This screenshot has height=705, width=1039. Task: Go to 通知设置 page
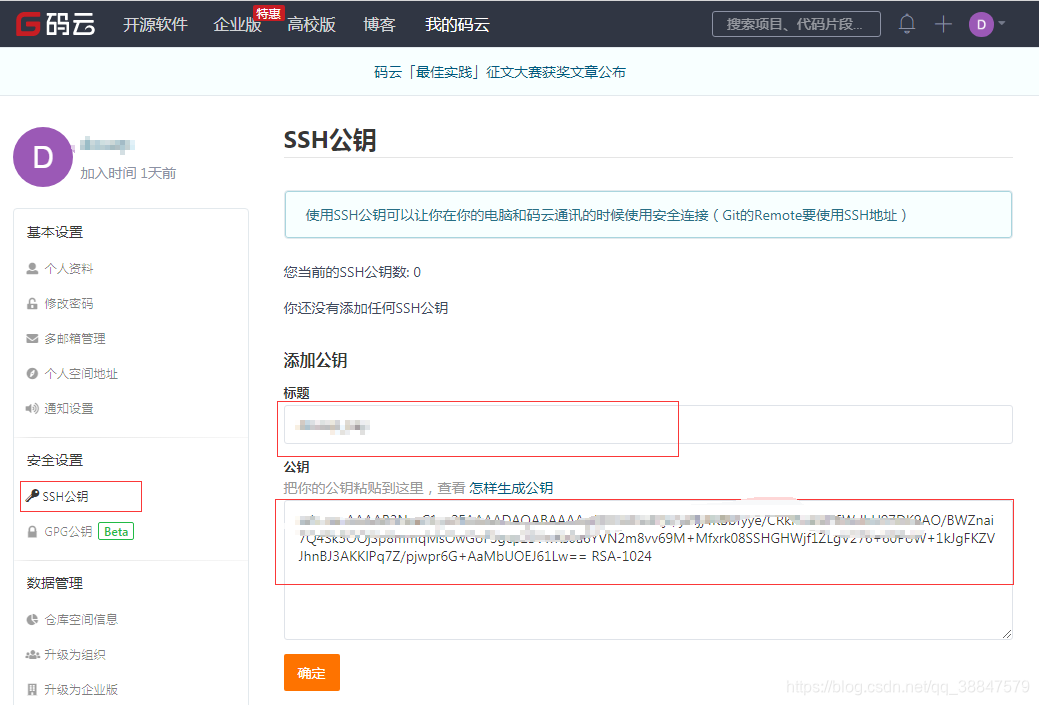coord(69,408)
